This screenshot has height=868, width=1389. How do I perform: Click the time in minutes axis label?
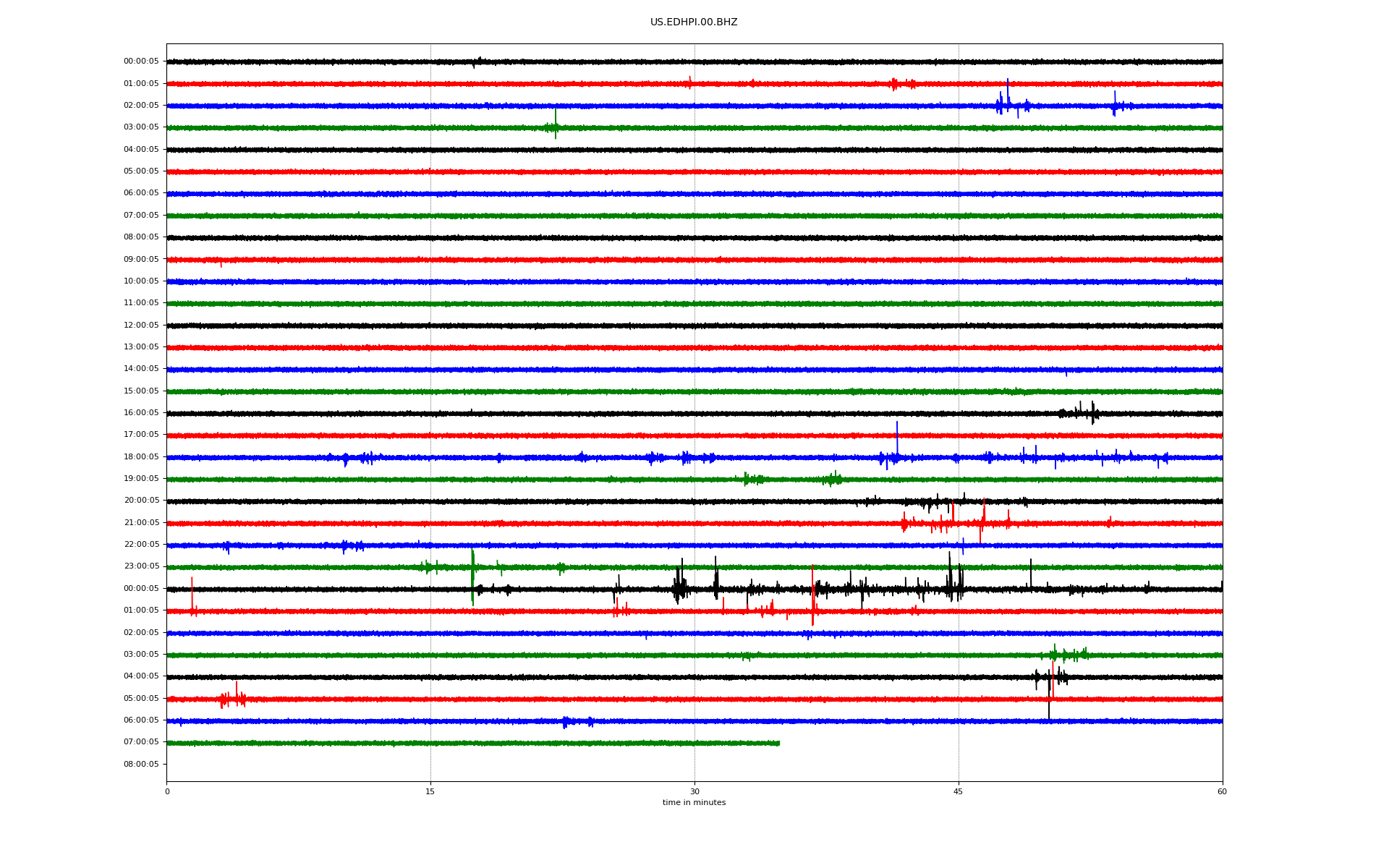tap(694, 803)
